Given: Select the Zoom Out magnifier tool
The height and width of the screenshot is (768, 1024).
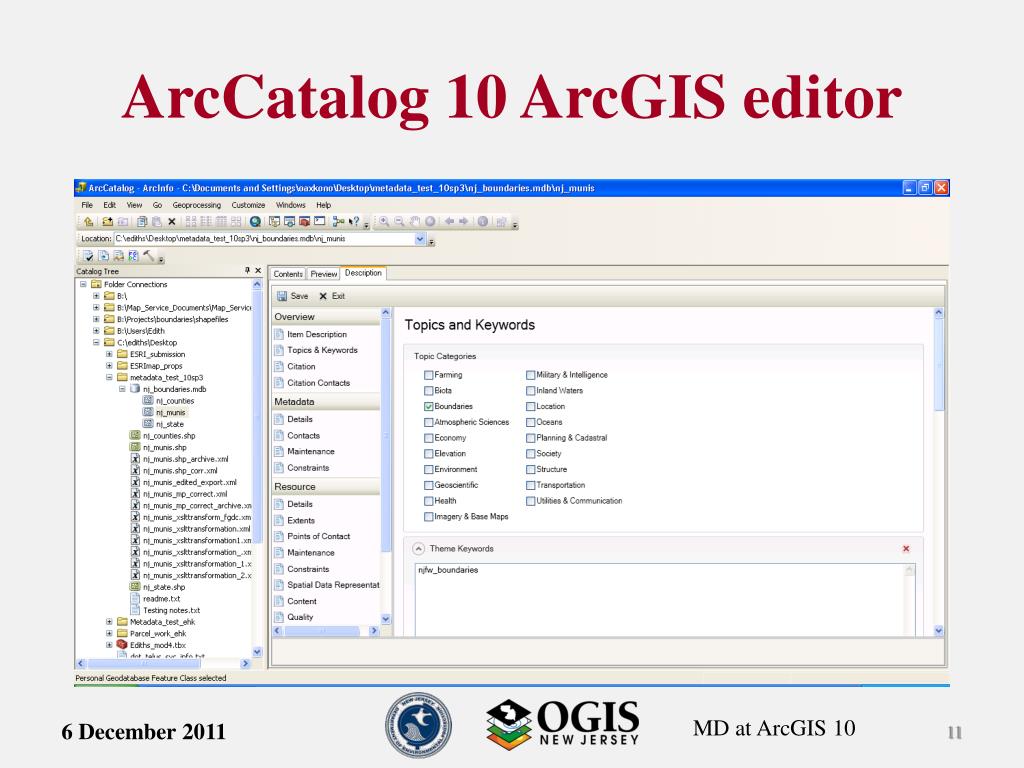Looking at the screenshot, I should point(399,221).
